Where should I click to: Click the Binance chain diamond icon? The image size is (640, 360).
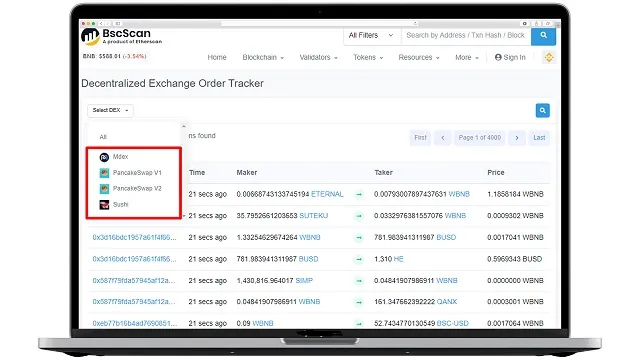pyautogui.click(x=549, y=58)
